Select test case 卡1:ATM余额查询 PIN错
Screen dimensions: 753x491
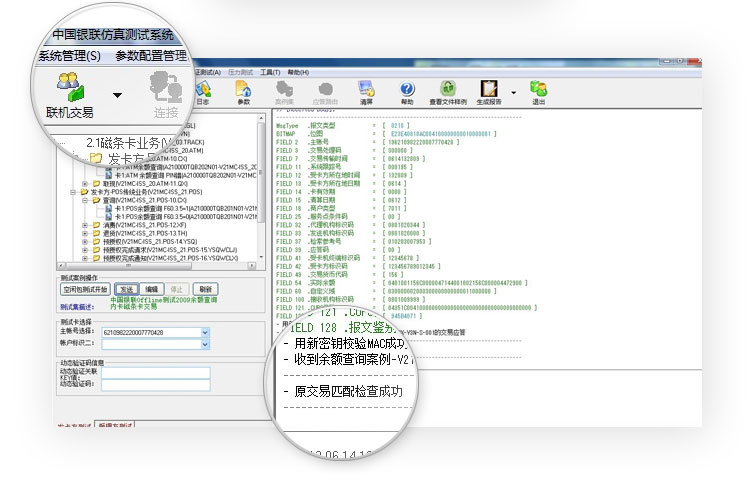(185, 175)
